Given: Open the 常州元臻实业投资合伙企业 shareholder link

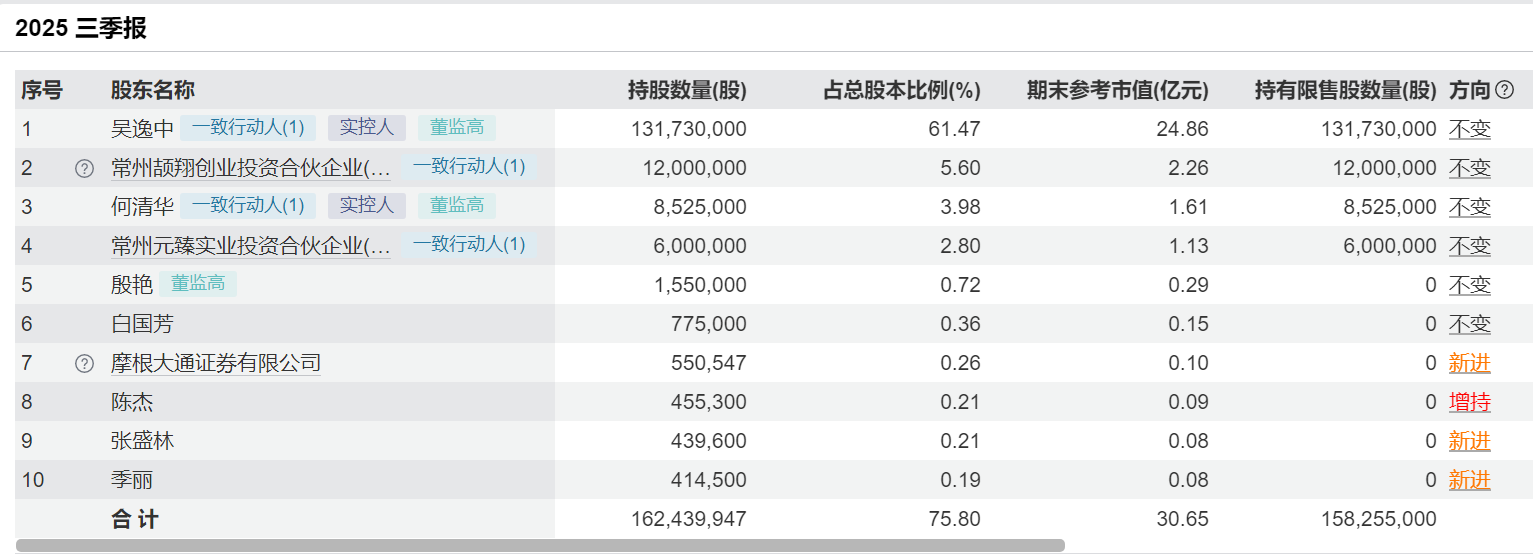Looking at the screenshot, I should tap(250, 246).
